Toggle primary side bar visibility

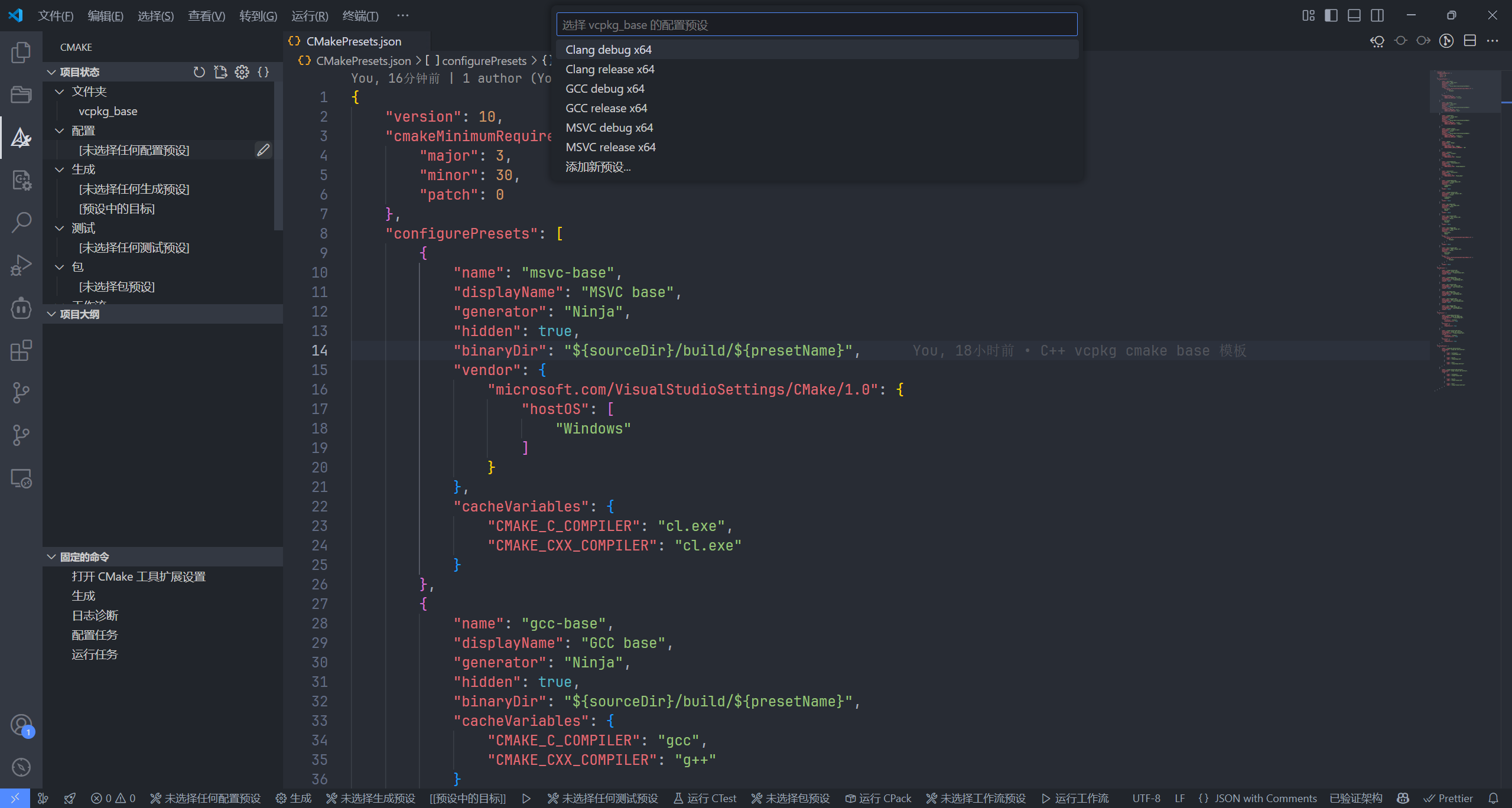click(1331, 15)
